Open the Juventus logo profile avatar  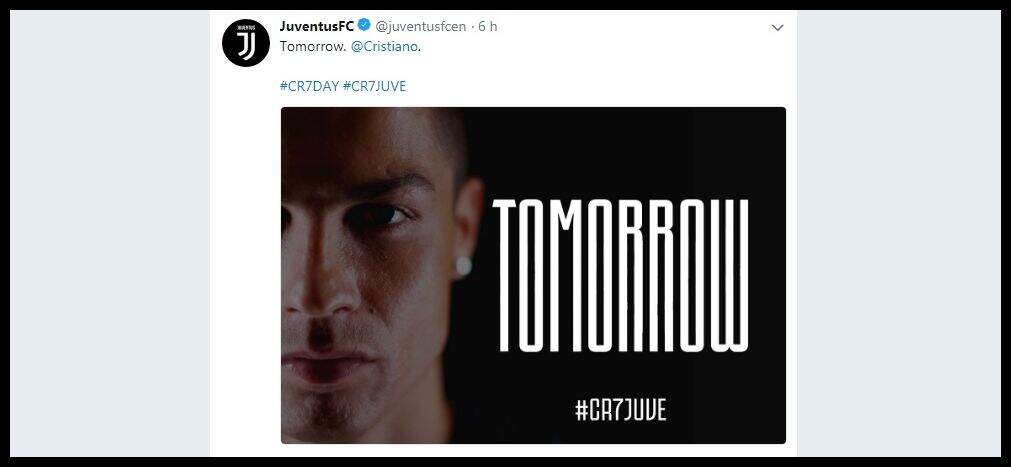tap(246, 43)
